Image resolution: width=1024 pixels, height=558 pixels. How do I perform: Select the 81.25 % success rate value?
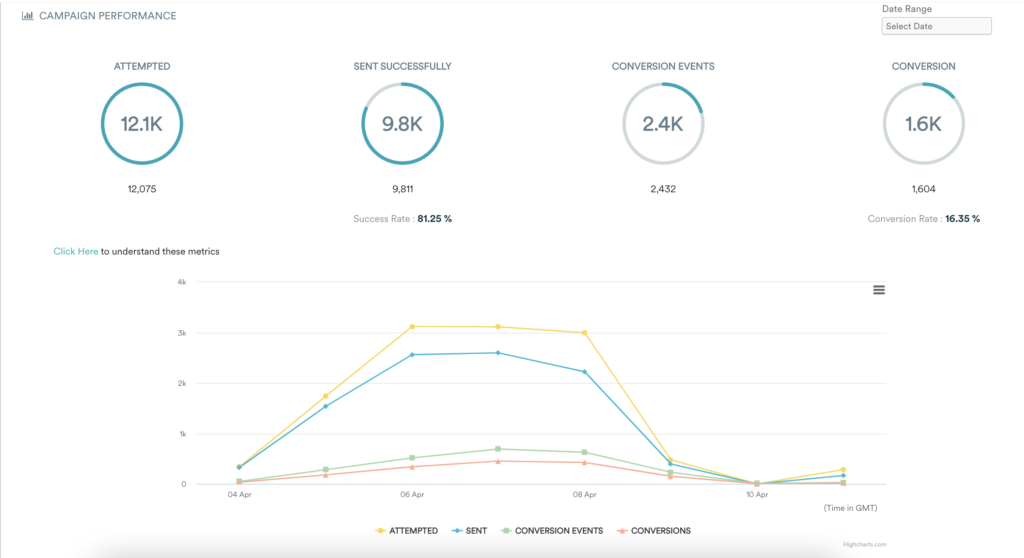[434, 219]
